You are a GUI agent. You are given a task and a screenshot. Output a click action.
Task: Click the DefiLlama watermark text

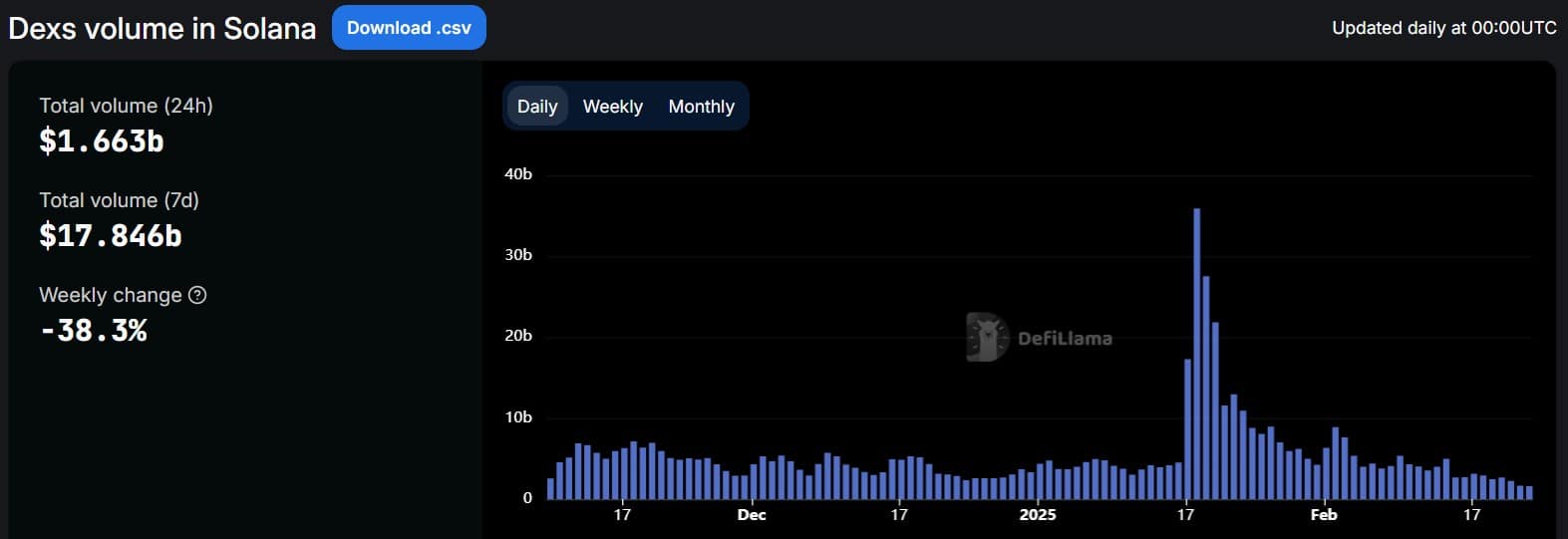(x=1065, y=339)
